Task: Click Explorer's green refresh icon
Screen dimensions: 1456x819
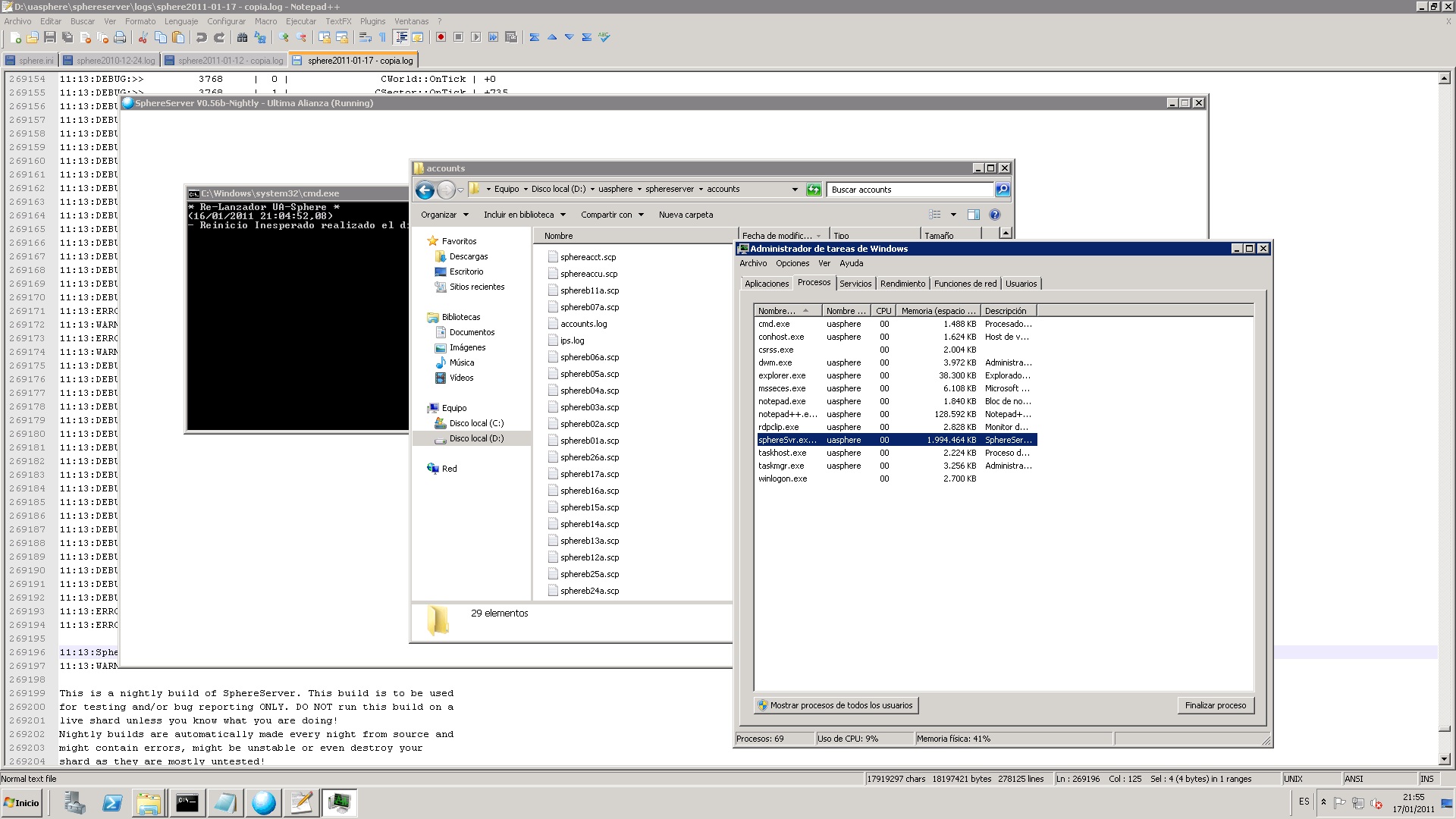Action: tap(814, 190)
